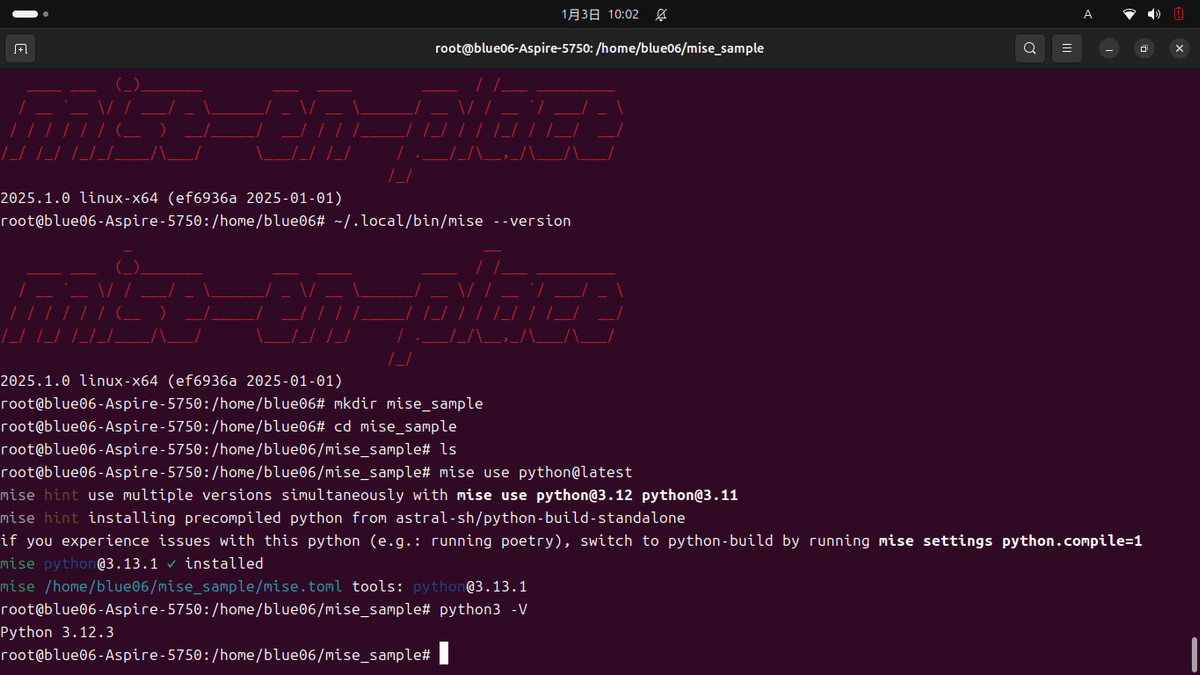This screenshot has height=675, width=1200.
Task: Open the hamburger menu in the header bar
Action: pyautogui.click(x=1066, y=48)
